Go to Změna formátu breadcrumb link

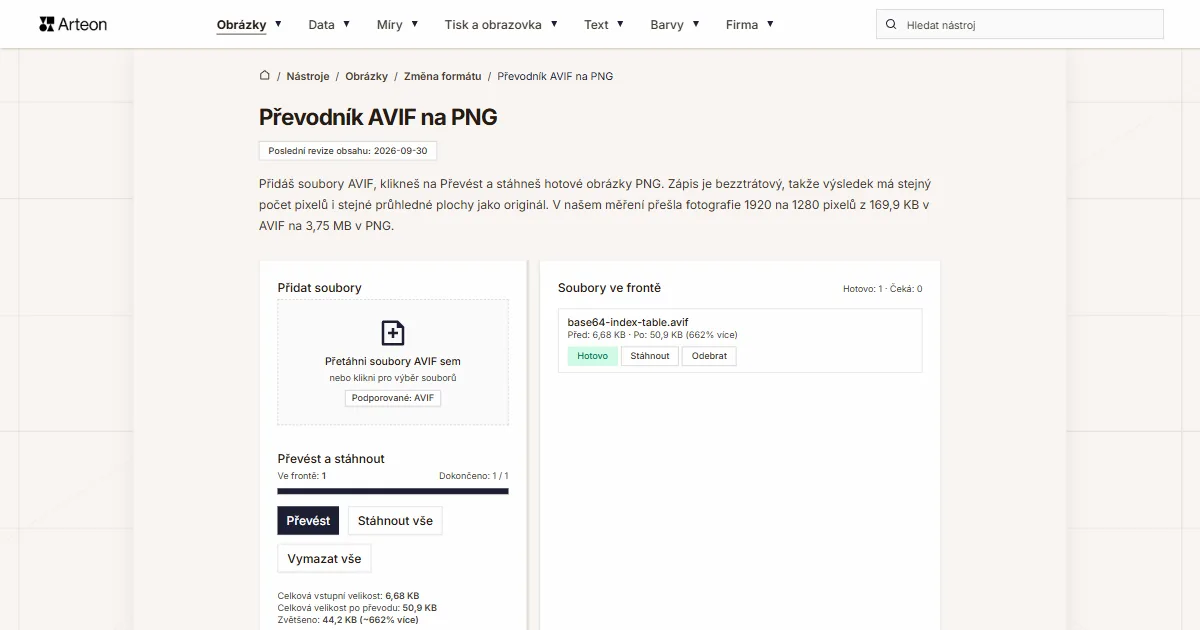(442, 76)
